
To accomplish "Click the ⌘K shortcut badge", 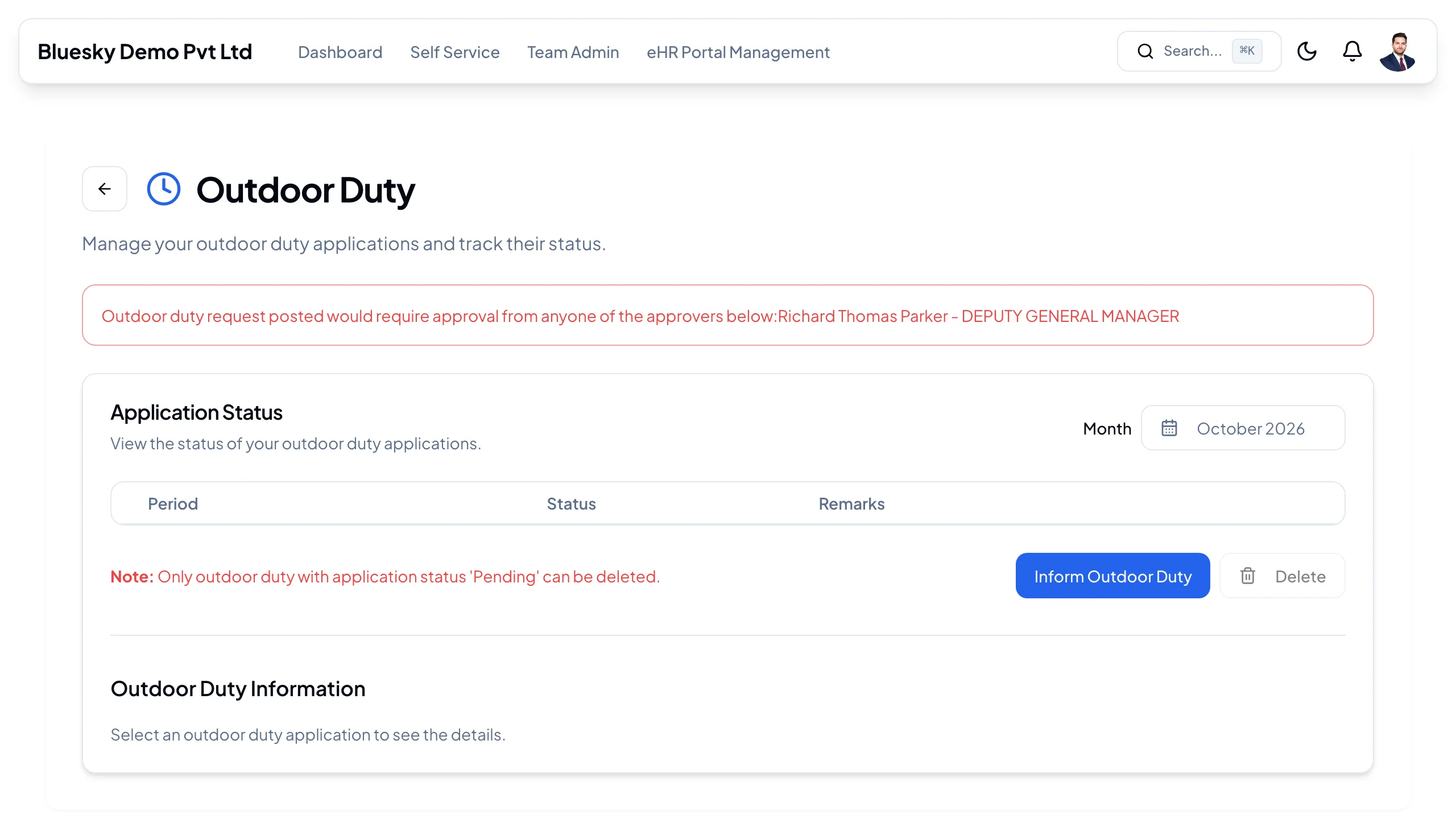I will tap(1247, 51).
